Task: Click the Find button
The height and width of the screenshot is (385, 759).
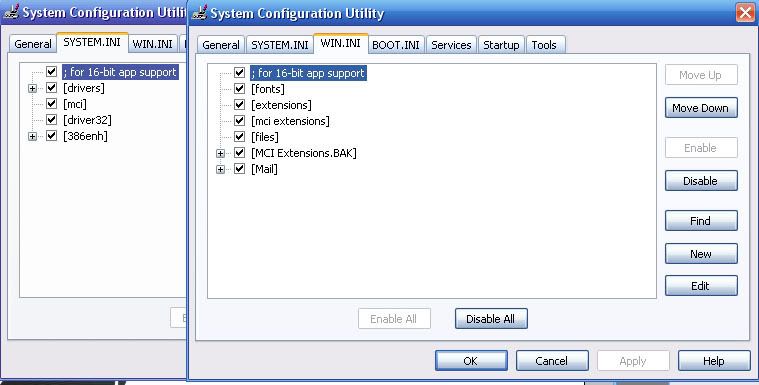Action: click(701, 221)
